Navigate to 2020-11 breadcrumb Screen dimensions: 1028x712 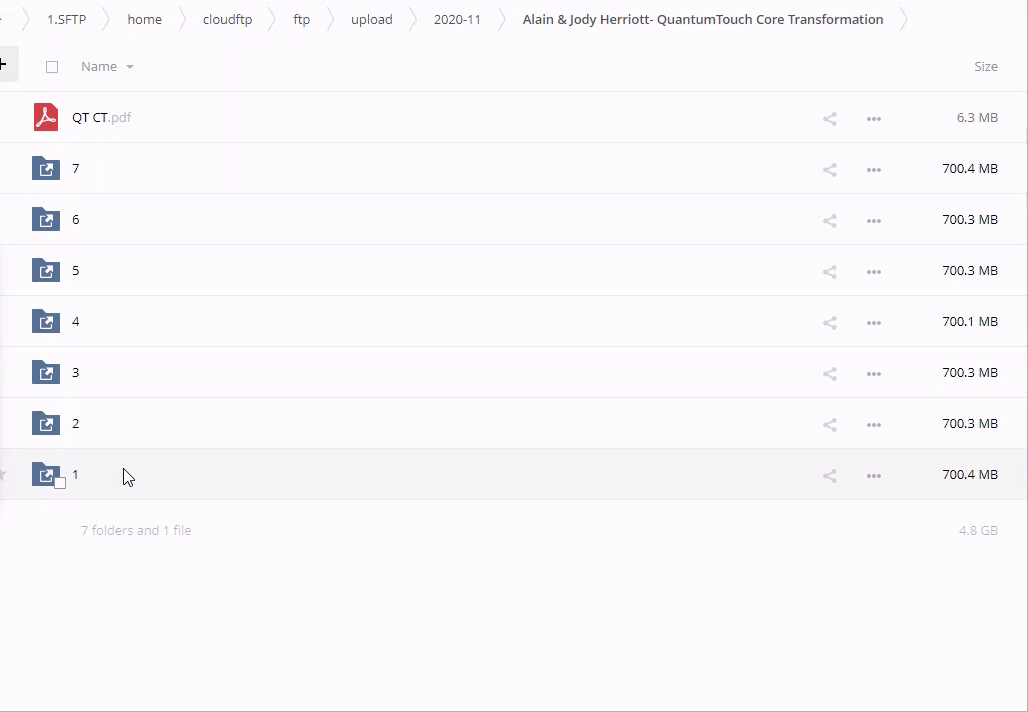(x=457, y=20)
